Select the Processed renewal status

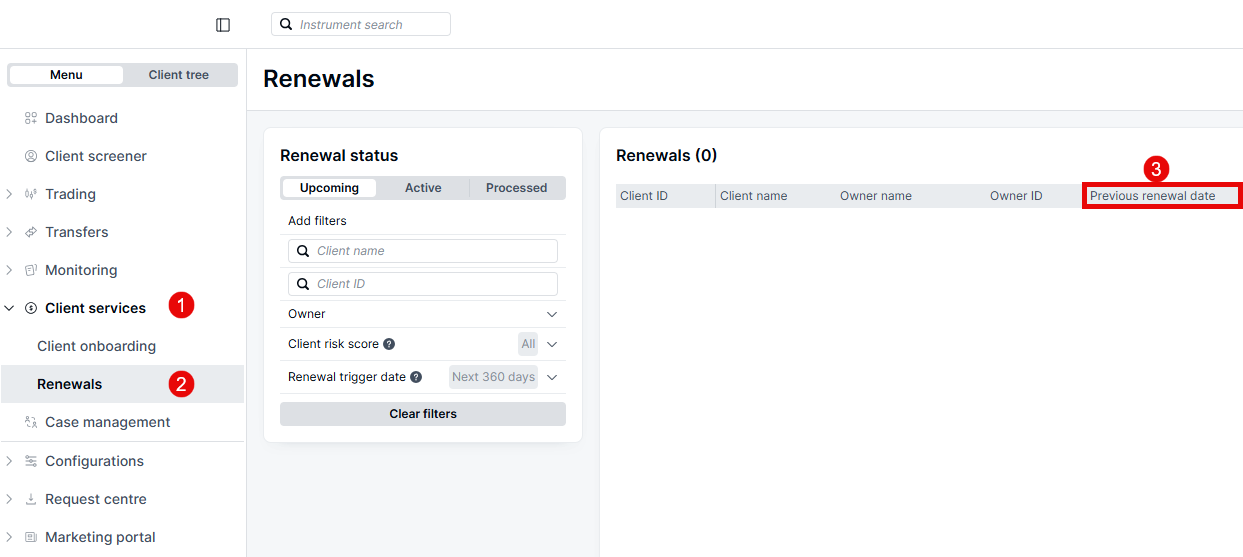pyautogui.click(x=516, y=188)
